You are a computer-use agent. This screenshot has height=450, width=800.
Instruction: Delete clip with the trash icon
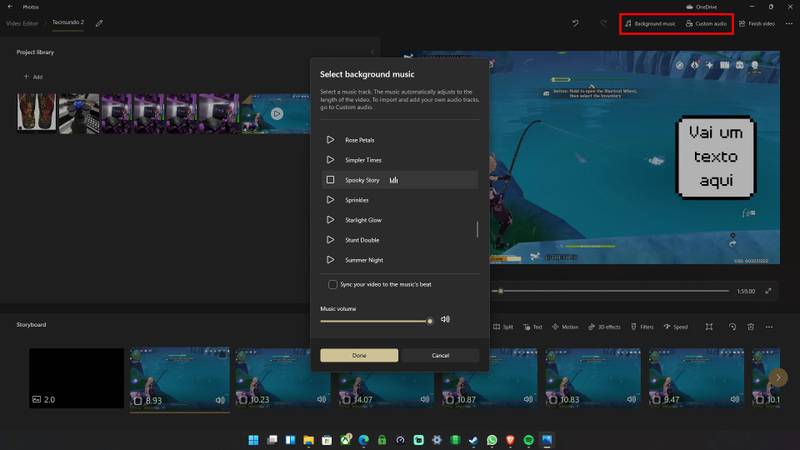coord(751,327)
